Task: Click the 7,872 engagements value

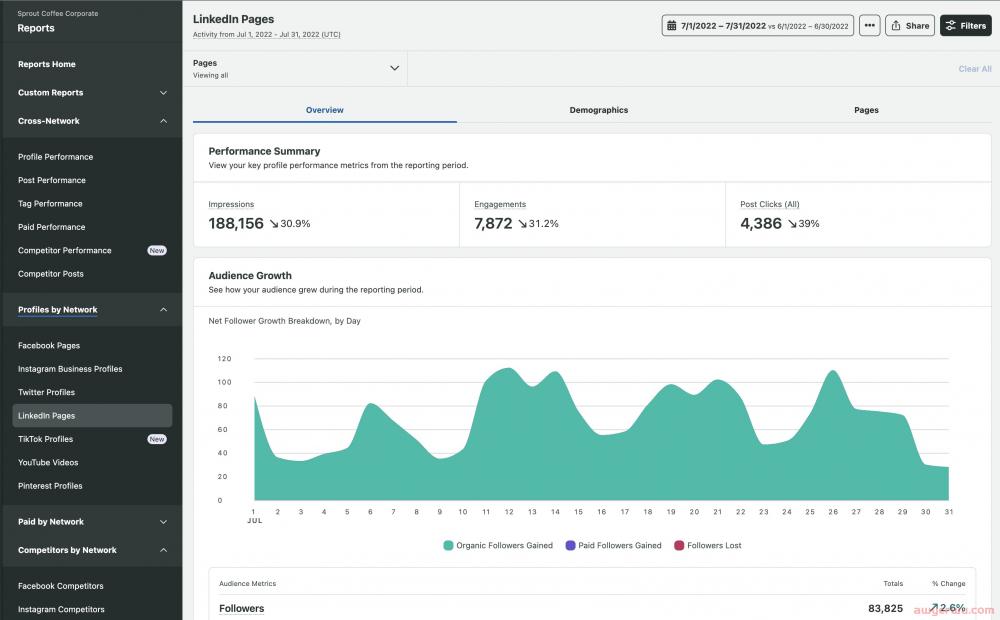Action: click(493, 223)
